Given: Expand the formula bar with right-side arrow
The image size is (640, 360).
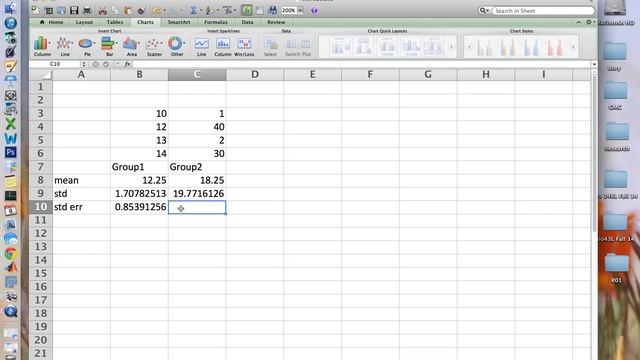Looking at the screenshot, I should click(x=594, y=64).
